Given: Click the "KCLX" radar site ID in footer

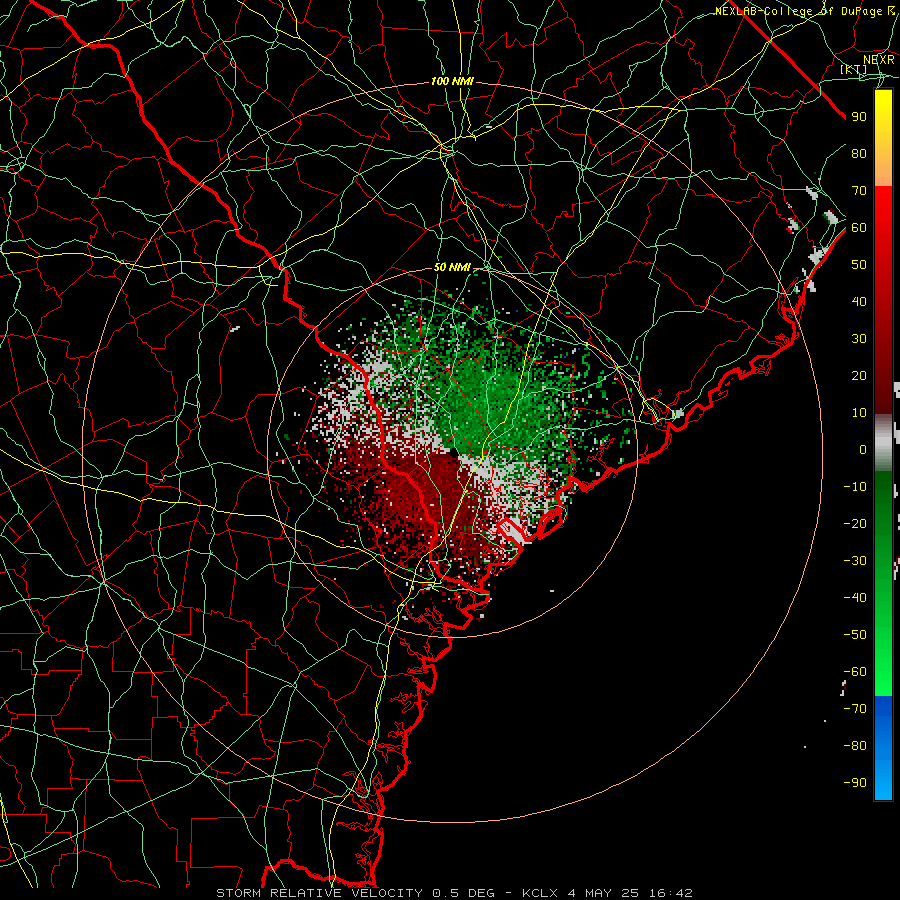Looking at the screenshot, I should (x=540, y=893).
